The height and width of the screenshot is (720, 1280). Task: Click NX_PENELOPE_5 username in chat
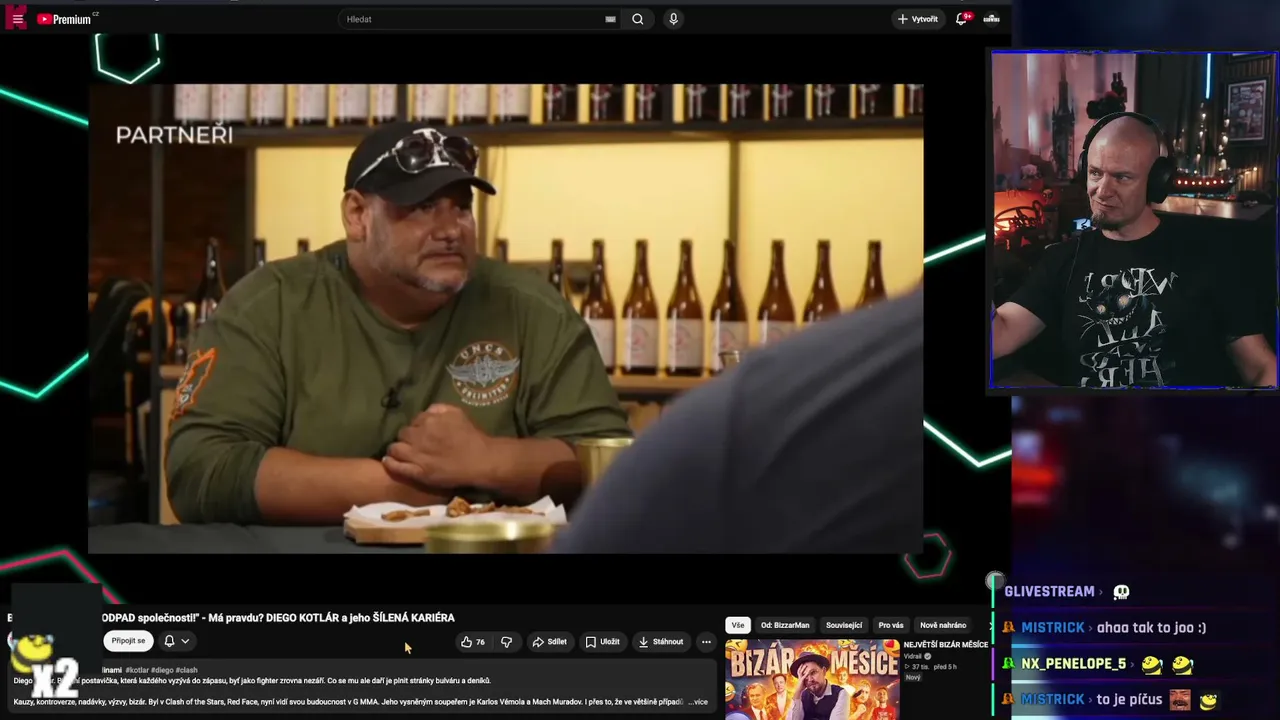pyautogui.click(x=1073, y=663)
